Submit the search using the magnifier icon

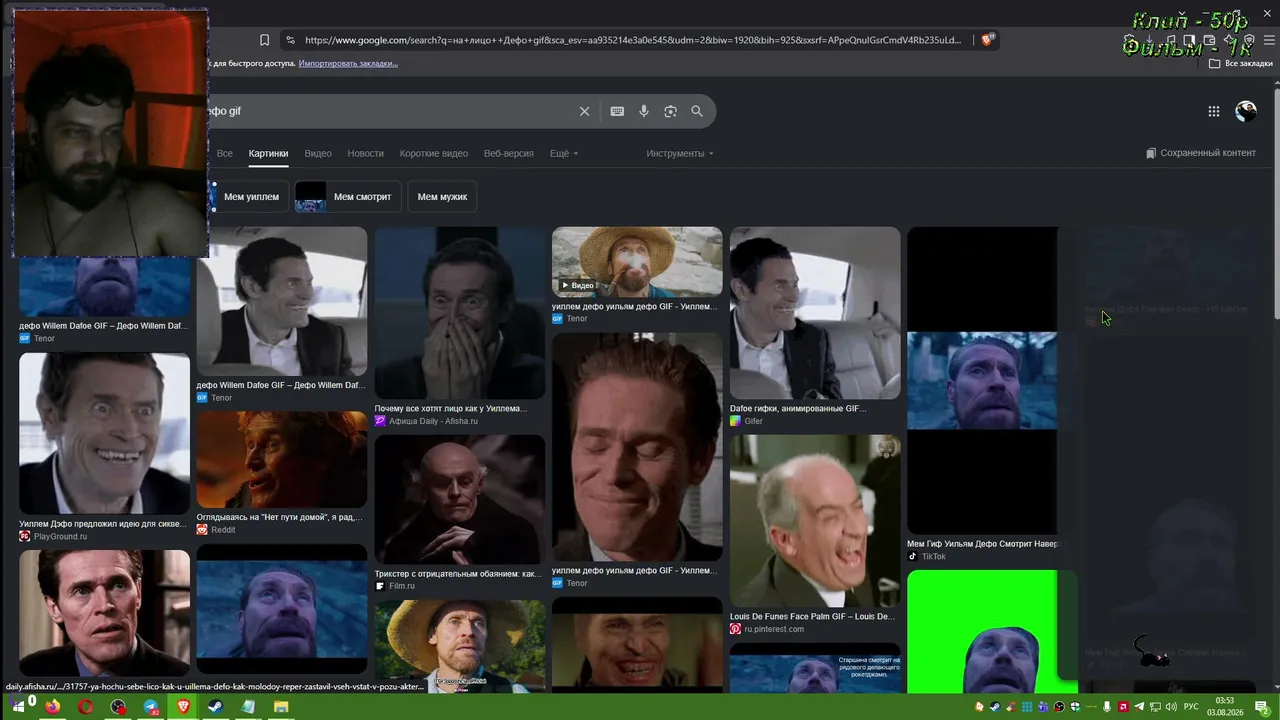pyautogui.click(x=697, y=111)
